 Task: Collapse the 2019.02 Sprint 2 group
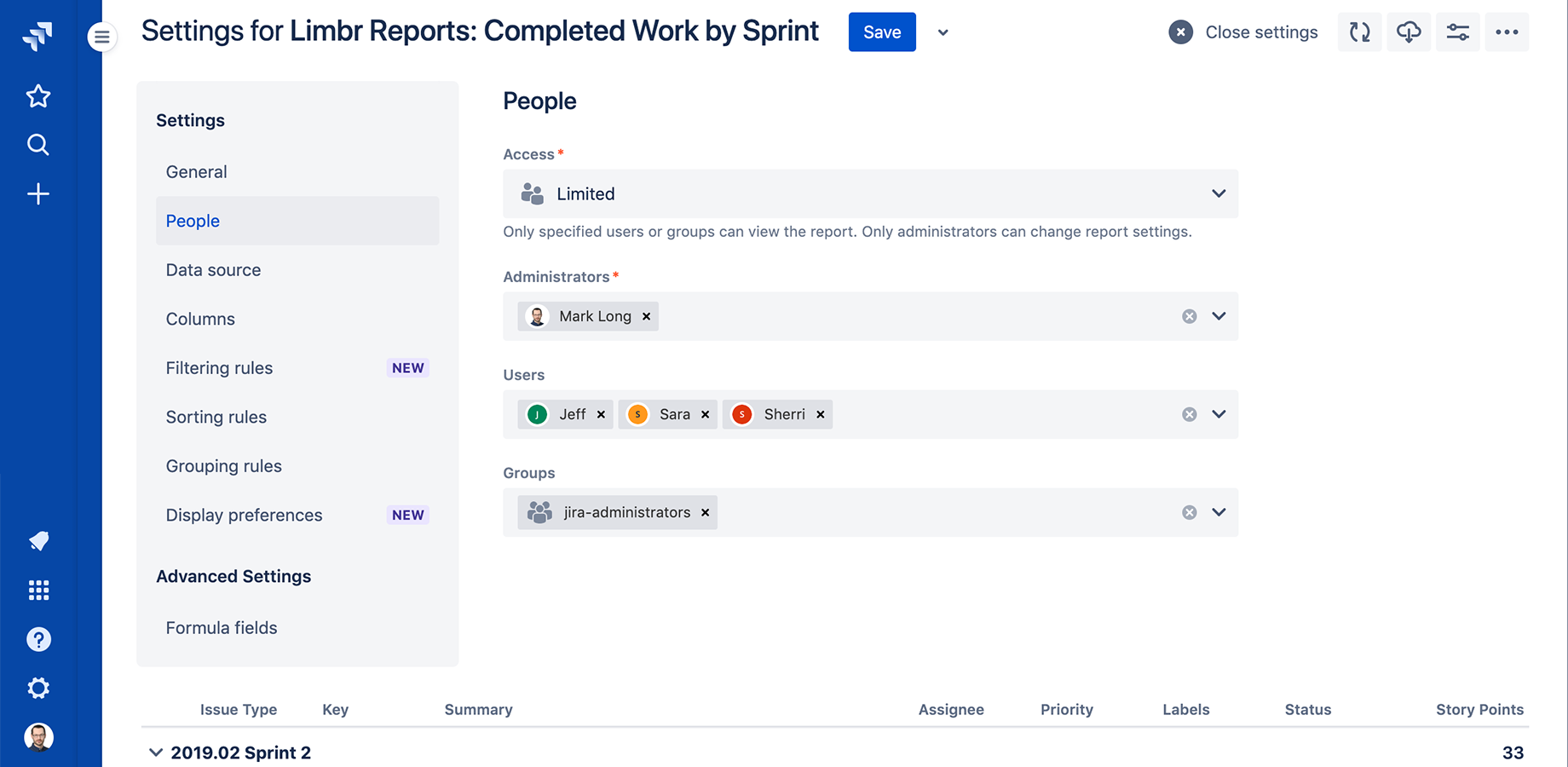click(155, 753)
